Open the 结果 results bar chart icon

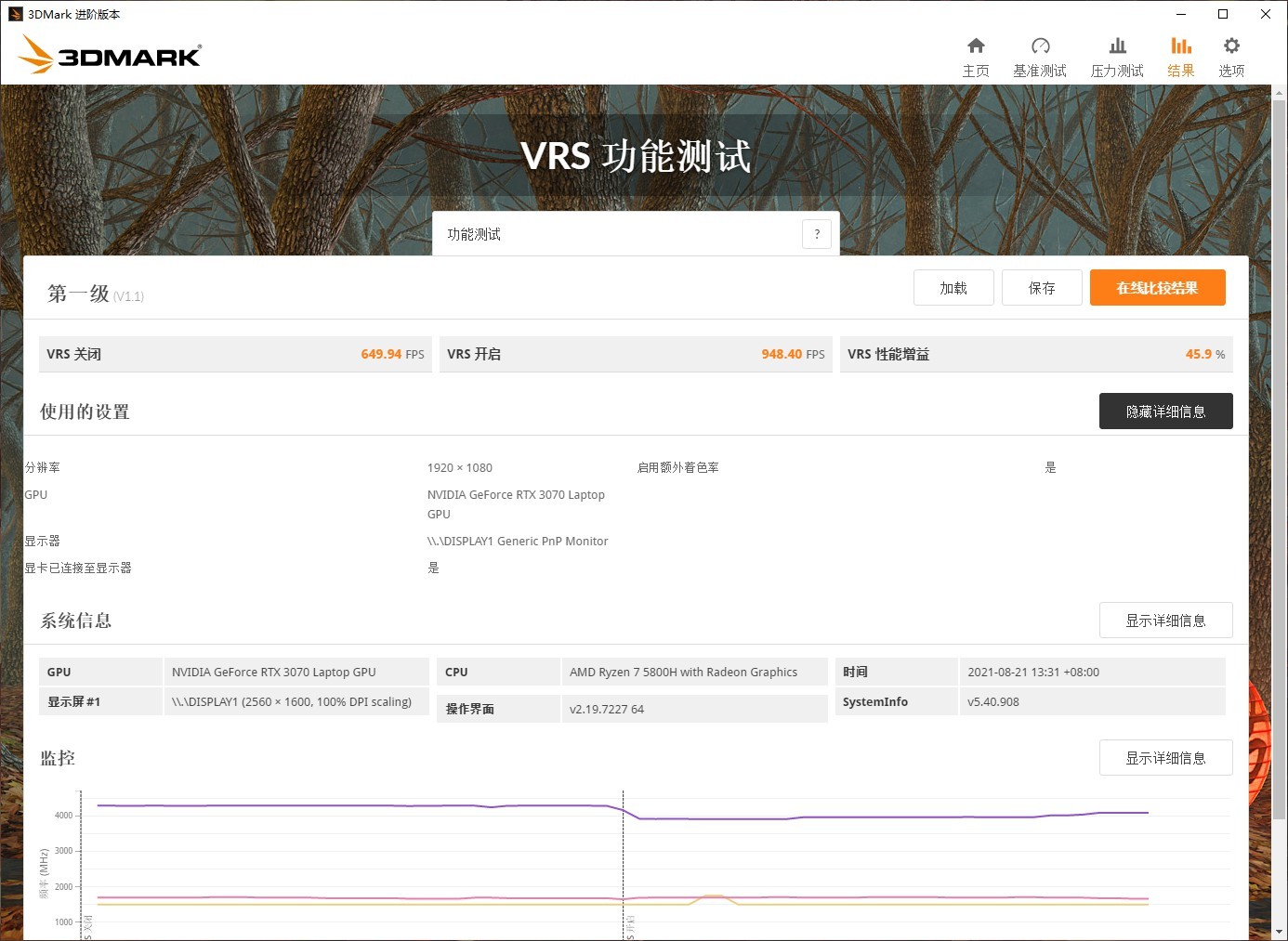pyautogui.click(x=1181, y=57)
